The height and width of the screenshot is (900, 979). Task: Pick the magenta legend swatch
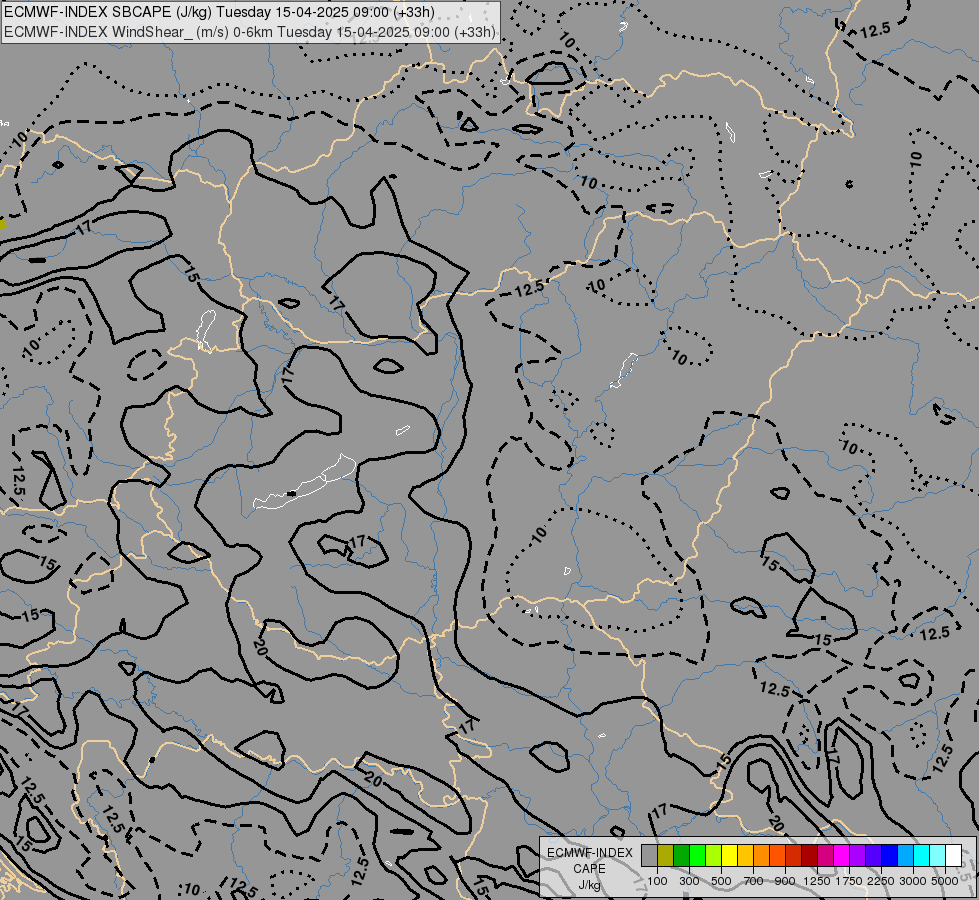coord(842,856)
